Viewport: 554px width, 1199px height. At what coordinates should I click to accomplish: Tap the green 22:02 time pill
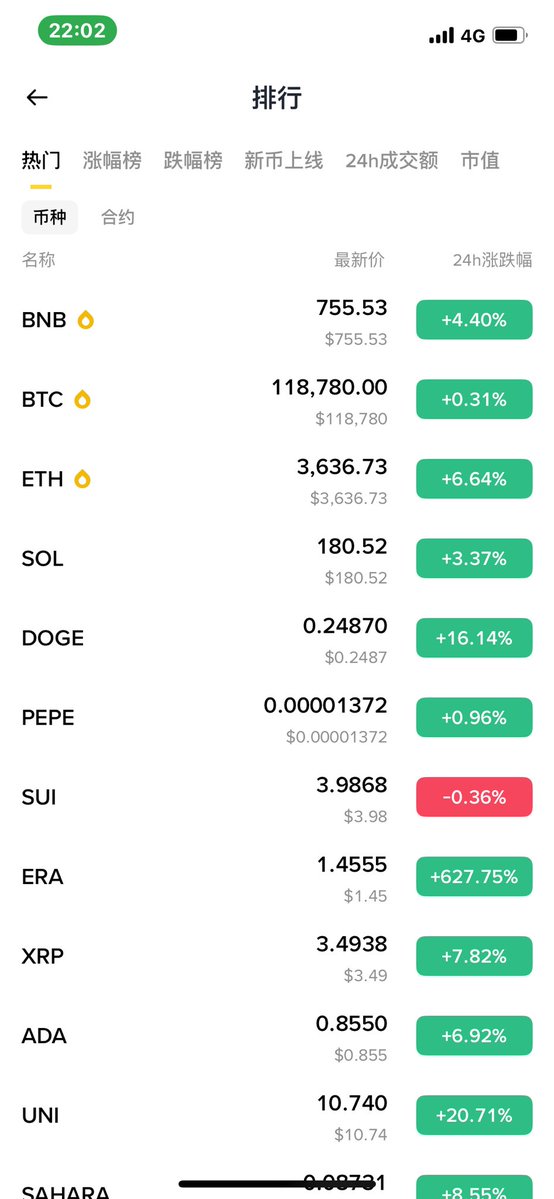[x=77, y=31]
